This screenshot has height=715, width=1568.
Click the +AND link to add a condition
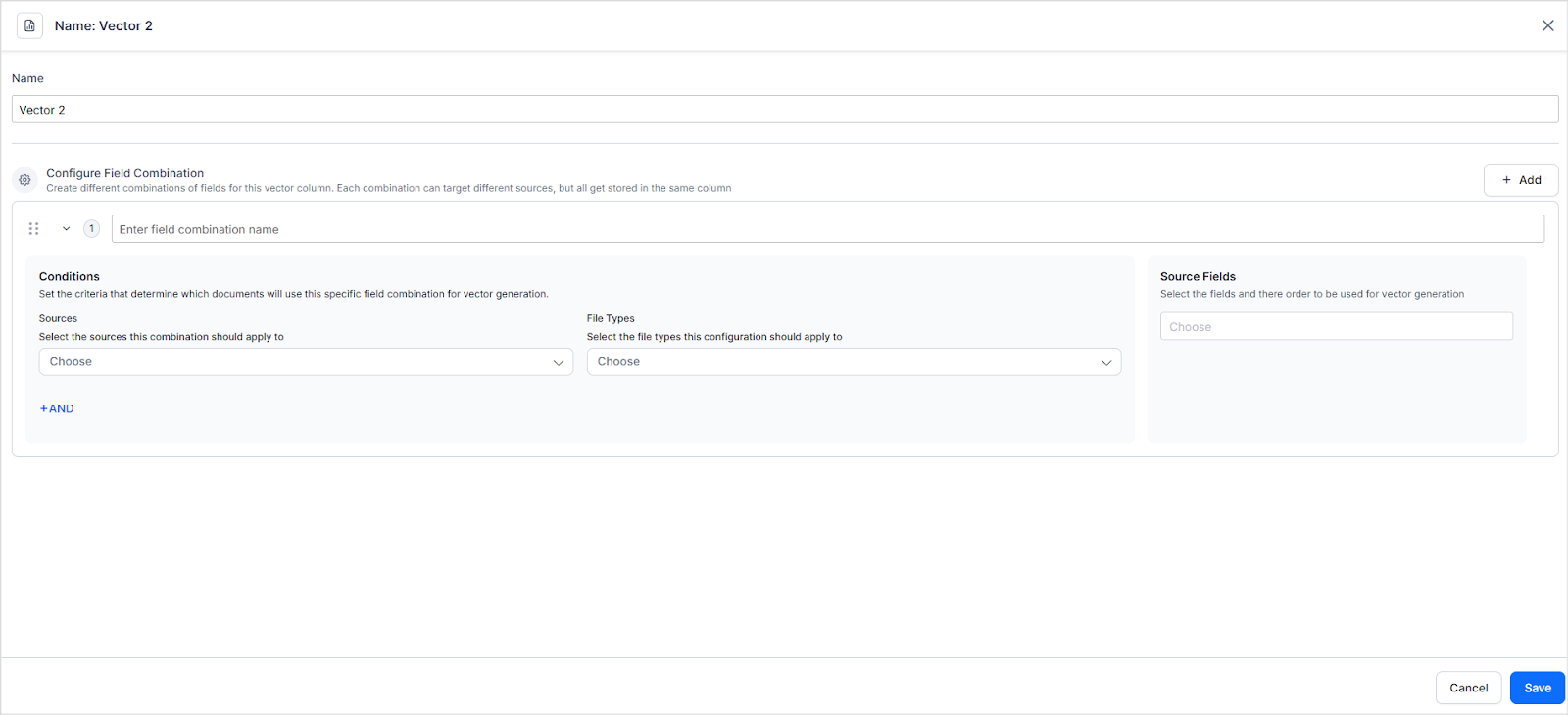coord(57,409)
